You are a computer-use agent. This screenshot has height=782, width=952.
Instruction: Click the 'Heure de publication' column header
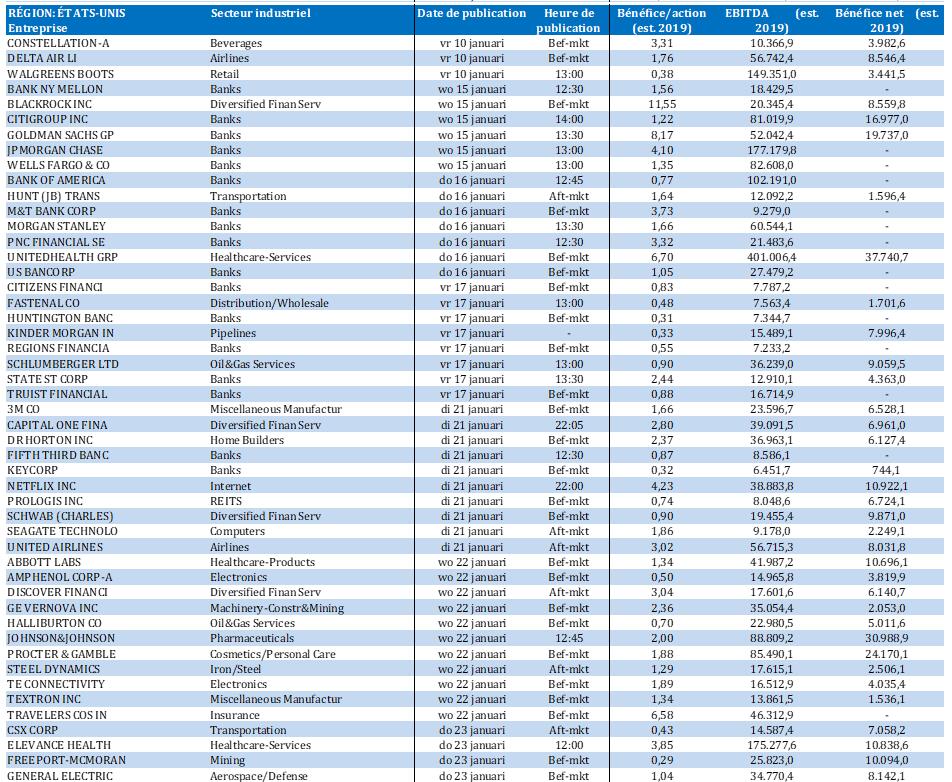(x=568, y=21)
